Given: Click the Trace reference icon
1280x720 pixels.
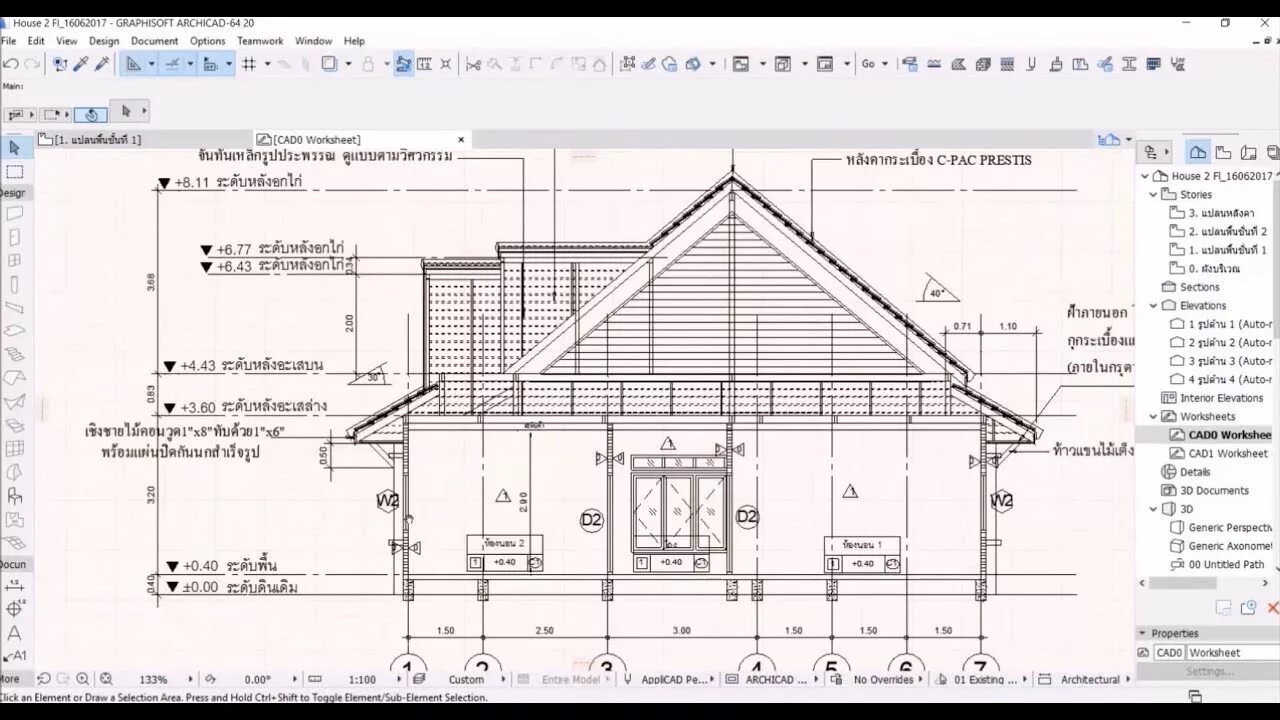Looking at the screenshot, I should coord(330,64).
